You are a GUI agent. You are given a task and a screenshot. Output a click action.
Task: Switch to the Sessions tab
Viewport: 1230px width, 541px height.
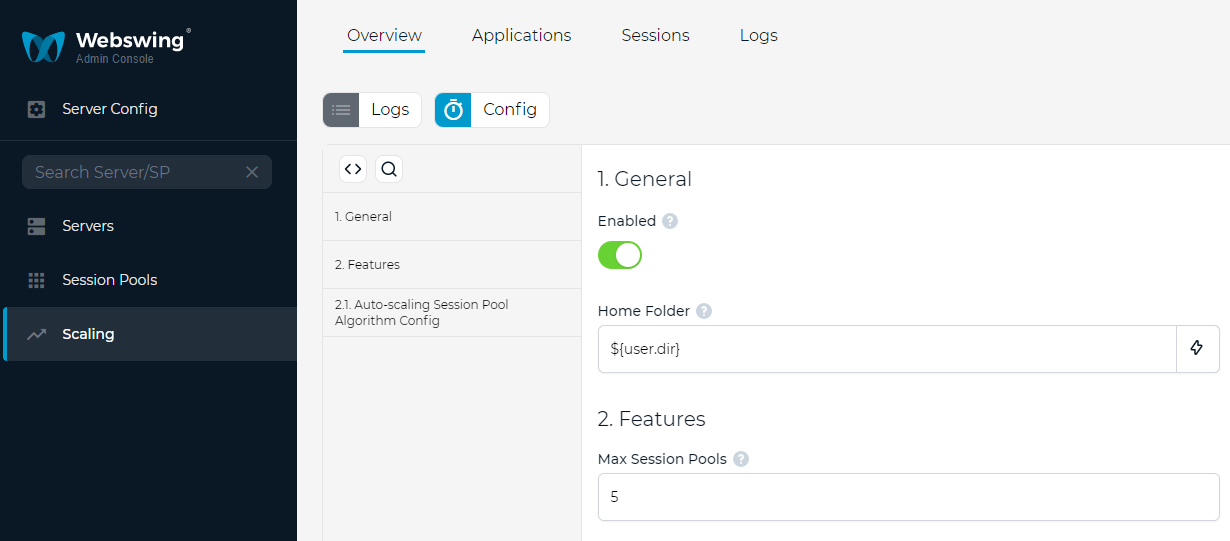(655, 35)
